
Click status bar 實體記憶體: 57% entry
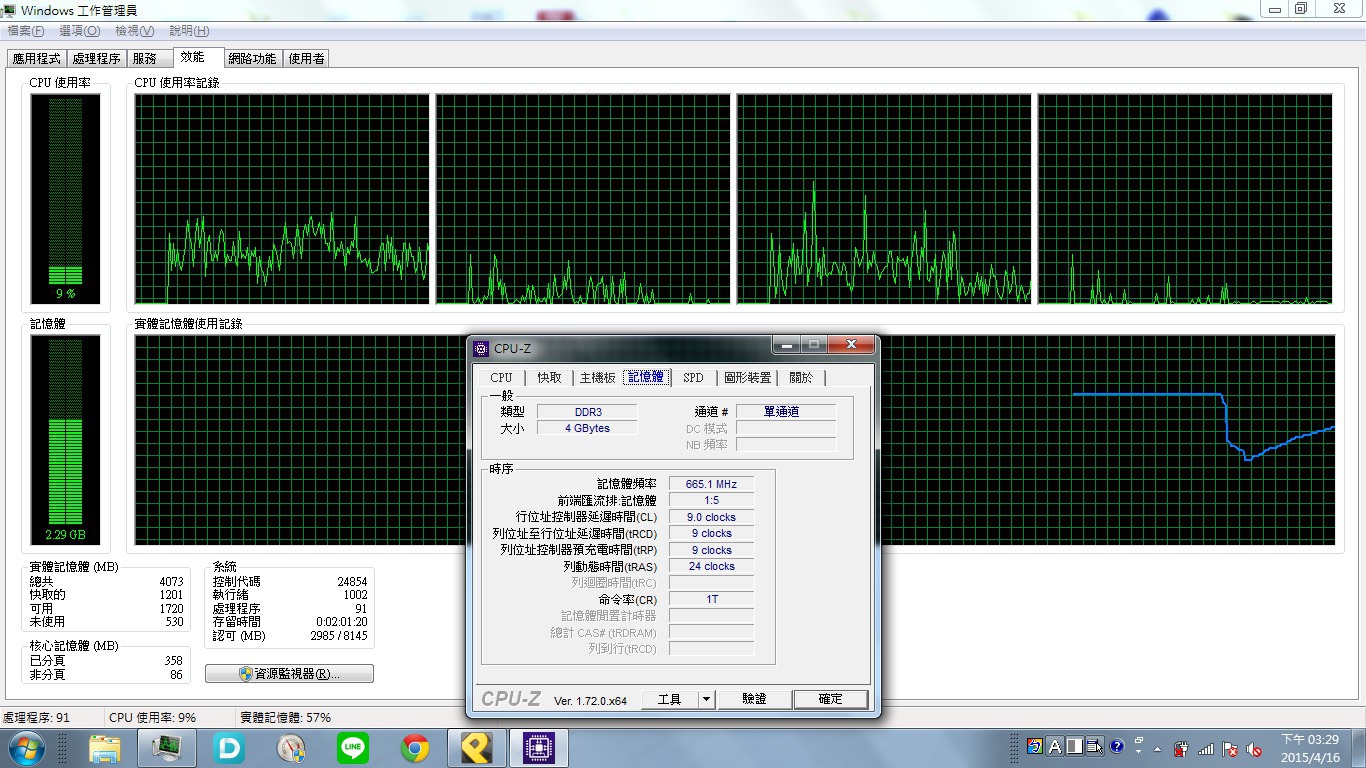285,717
